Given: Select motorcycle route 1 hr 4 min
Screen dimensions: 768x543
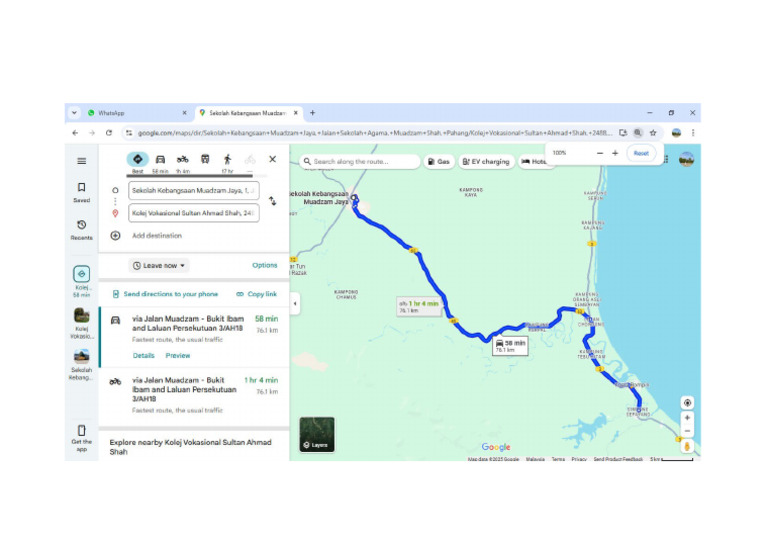Looking at the screenshot, I should point(195,395).
